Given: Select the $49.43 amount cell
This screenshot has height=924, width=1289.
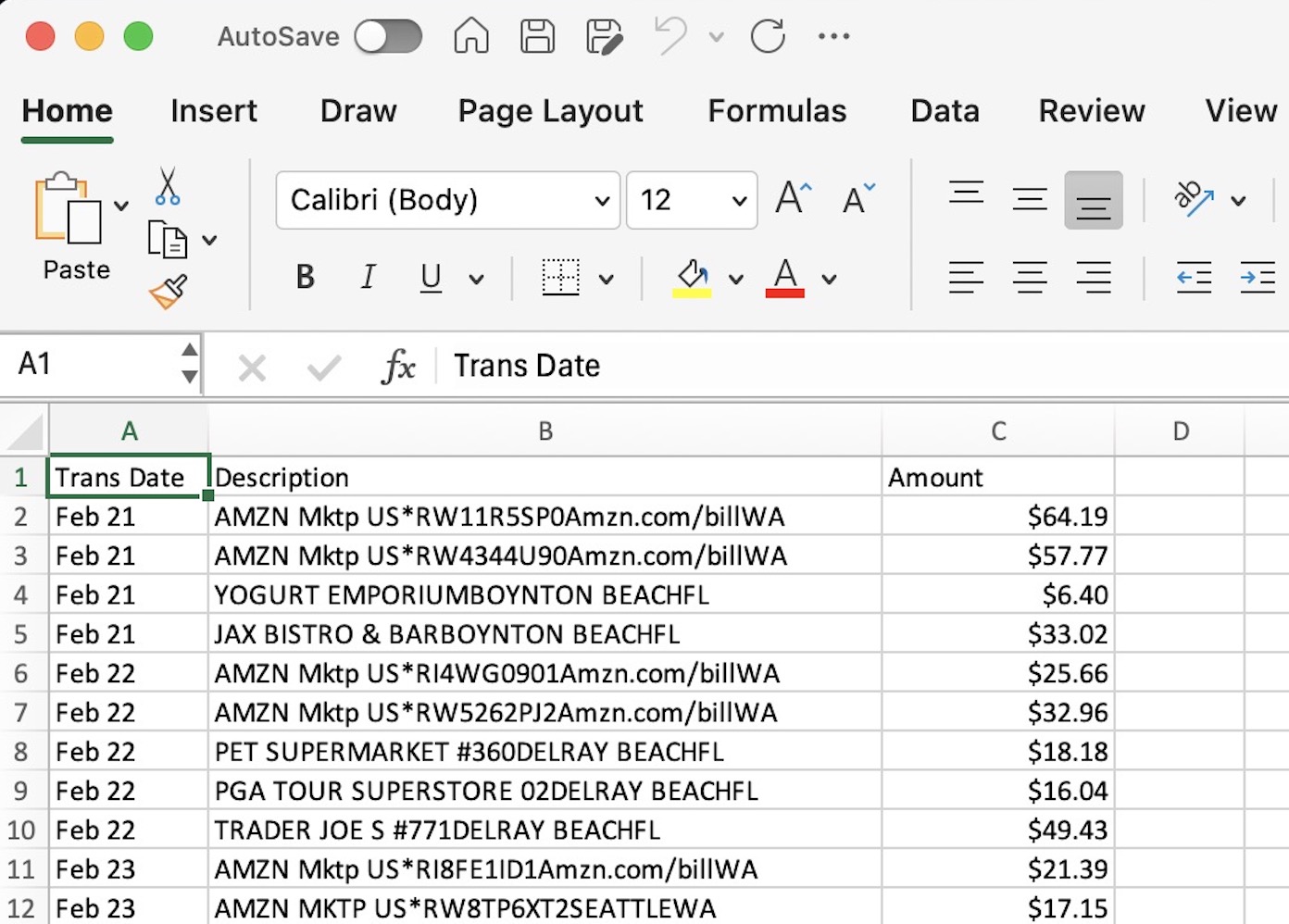Looking at the screenshot, I should [x=998, y=830].
